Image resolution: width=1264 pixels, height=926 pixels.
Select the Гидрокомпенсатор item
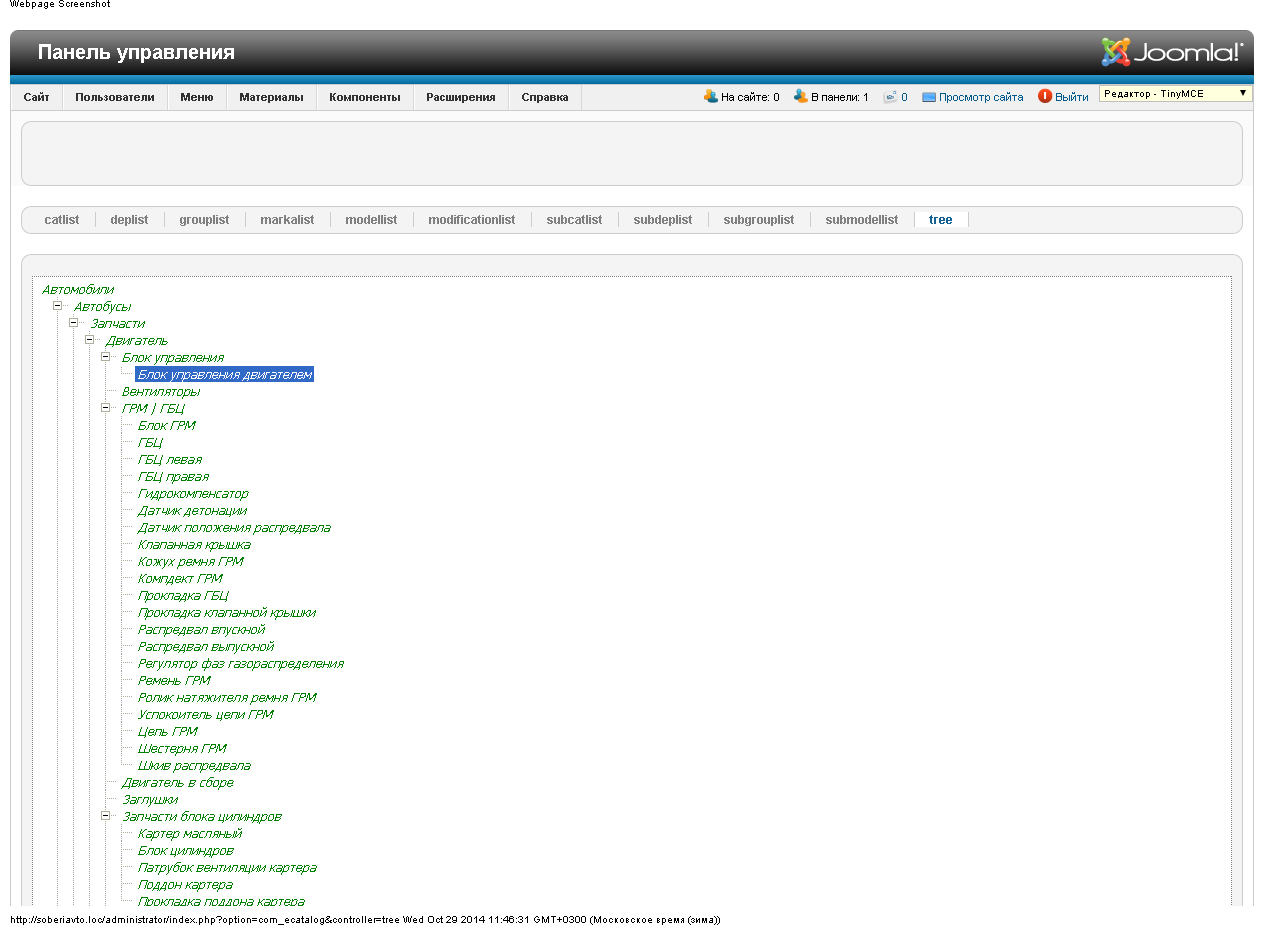193,493
